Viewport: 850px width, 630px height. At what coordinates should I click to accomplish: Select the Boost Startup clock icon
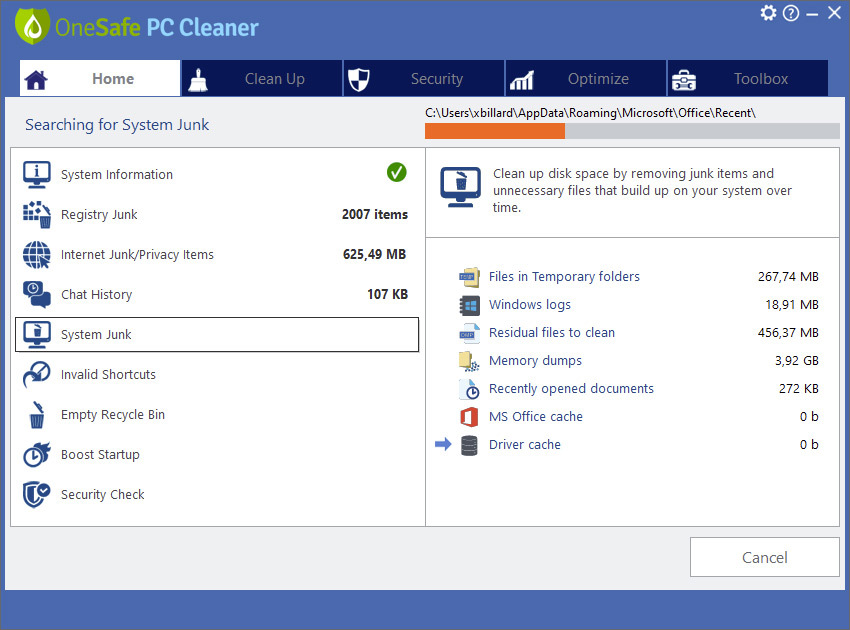tap(37, 454)
